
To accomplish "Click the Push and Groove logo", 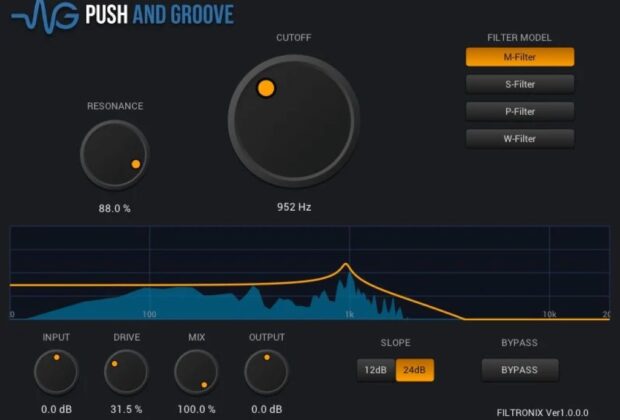I will click(x=123, y=15).
